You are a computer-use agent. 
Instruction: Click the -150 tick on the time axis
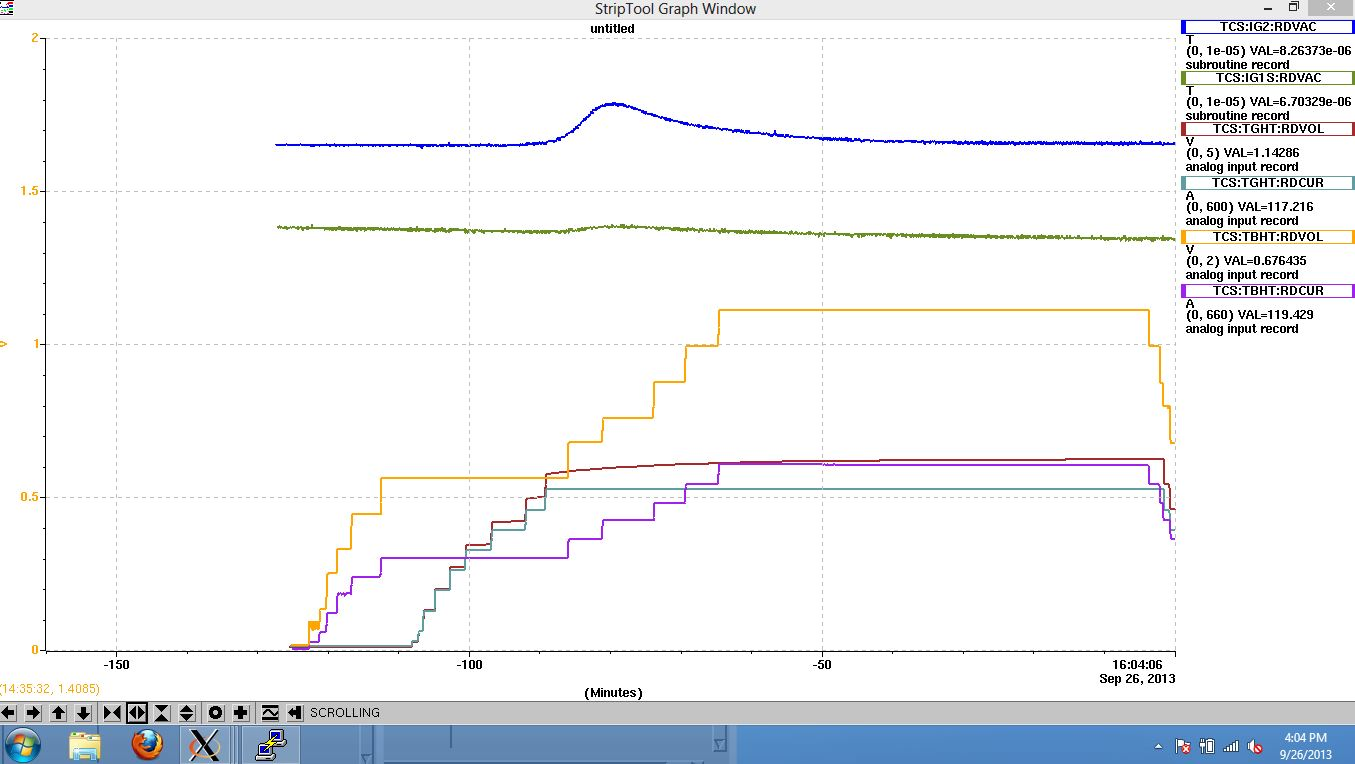click(117, 664)
